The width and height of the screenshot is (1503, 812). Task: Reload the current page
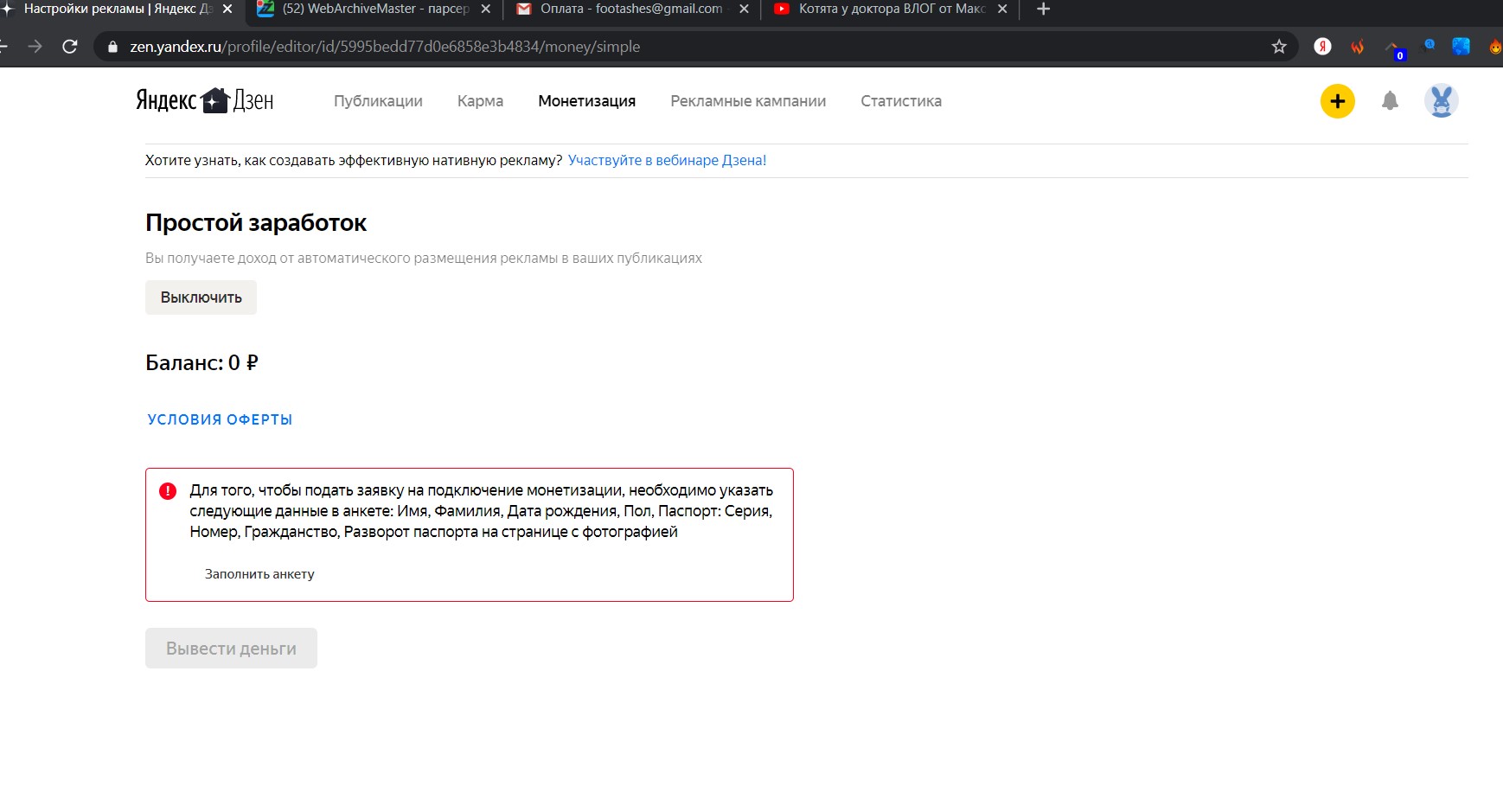point(70,47)
